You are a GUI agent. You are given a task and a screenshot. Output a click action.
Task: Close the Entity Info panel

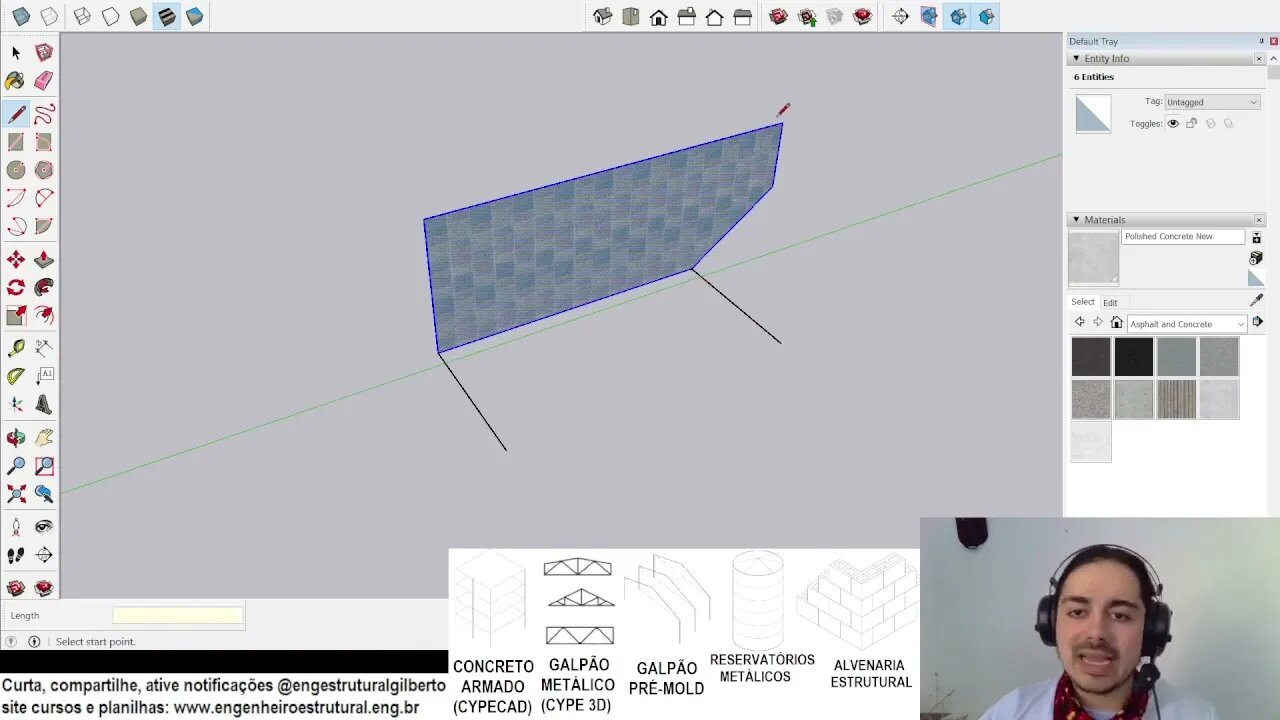pyautogui.click(x=1259, y=58)
